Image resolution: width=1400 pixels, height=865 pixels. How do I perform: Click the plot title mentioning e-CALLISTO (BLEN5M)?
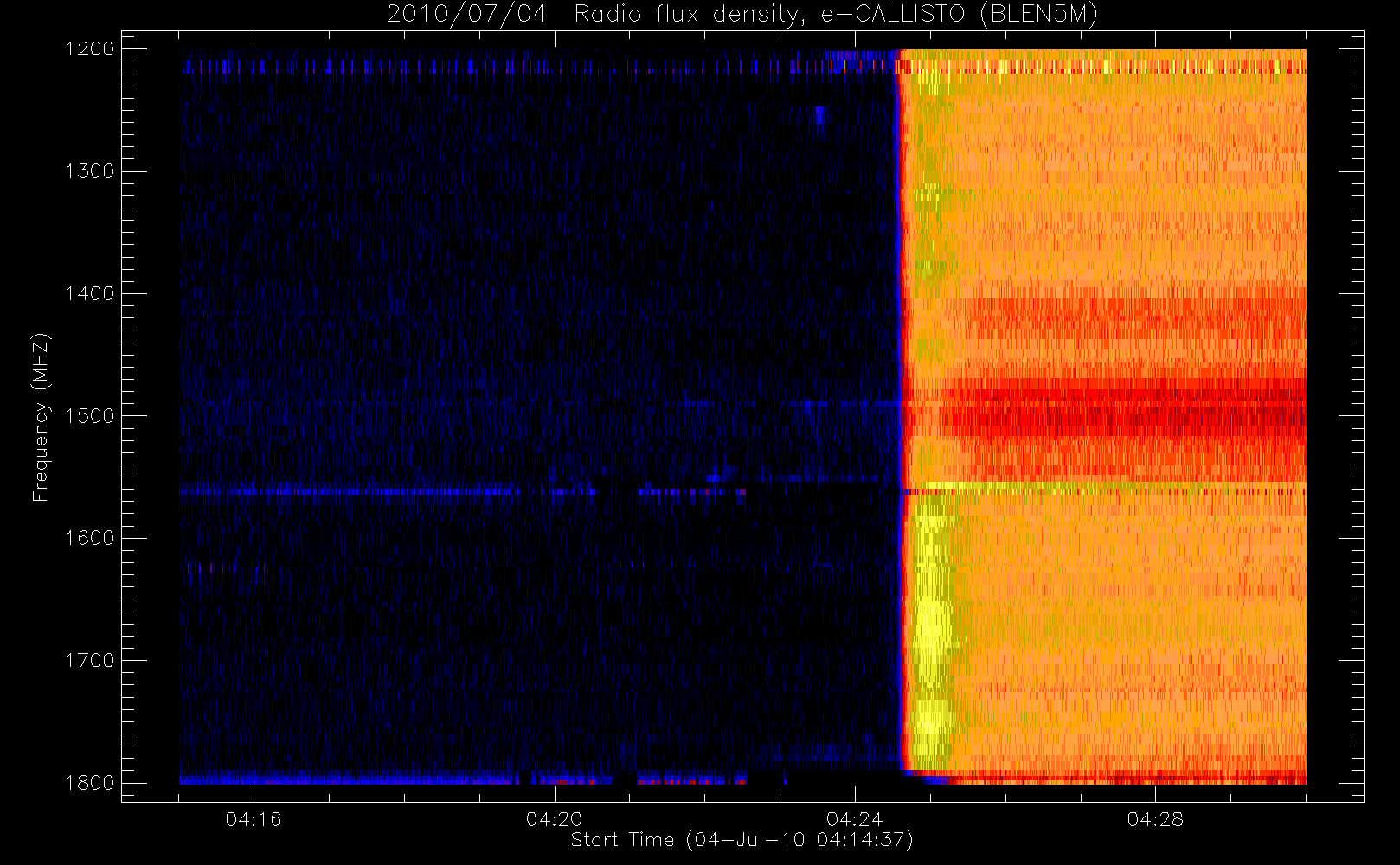(742, 14)
